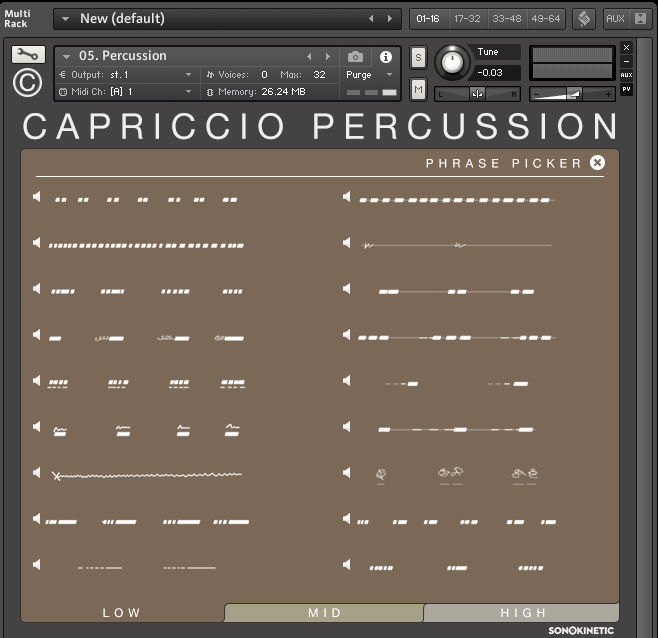Screen dimensions: 658x638
Task: Select rack page 33-48
Action: click(x=507, y=19)
